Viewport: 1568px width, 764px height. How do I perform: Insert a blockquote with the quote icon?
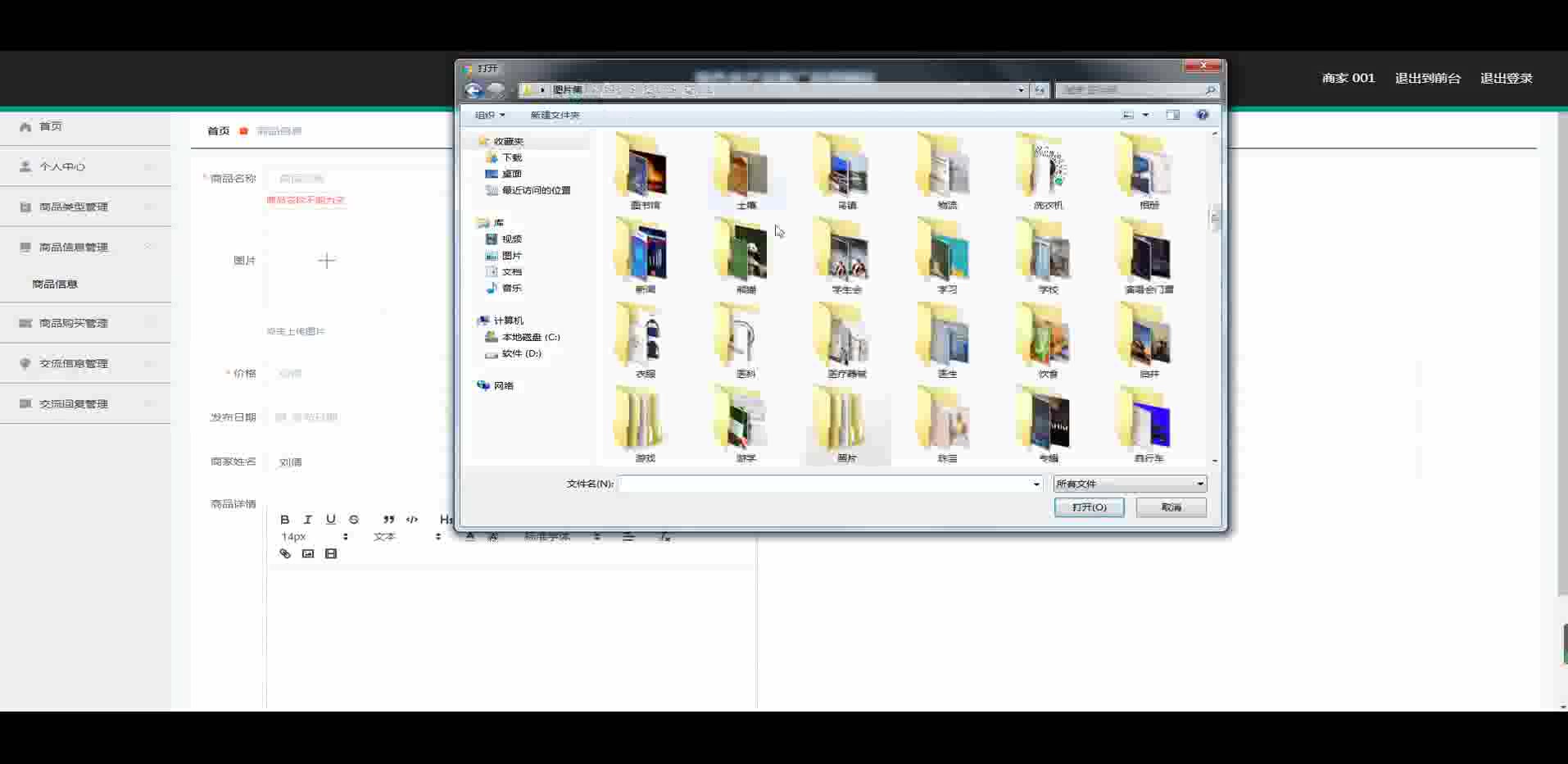point(389,519)
